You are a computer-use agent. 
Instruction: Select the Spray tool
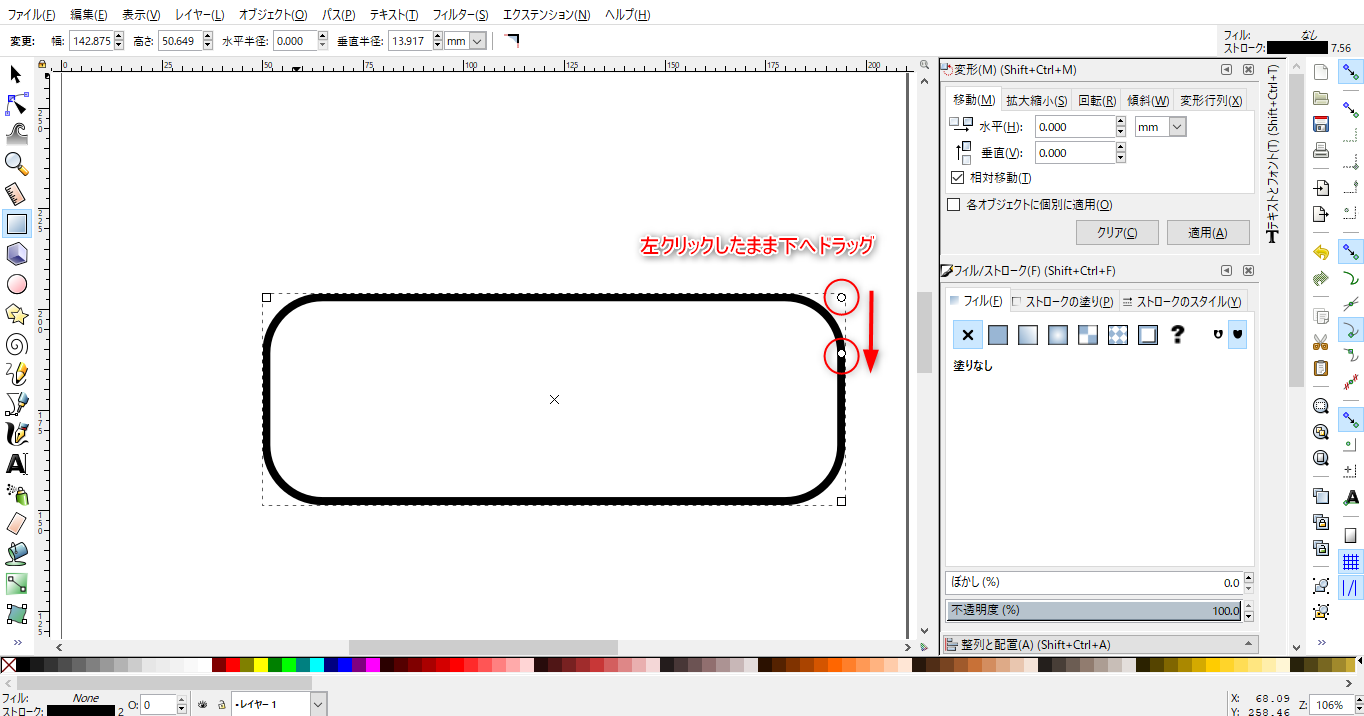[16, 494]
